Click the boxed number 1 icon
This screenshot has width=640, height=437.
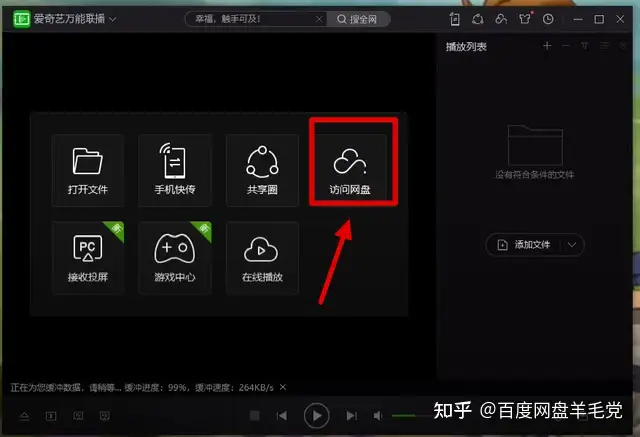51,416
